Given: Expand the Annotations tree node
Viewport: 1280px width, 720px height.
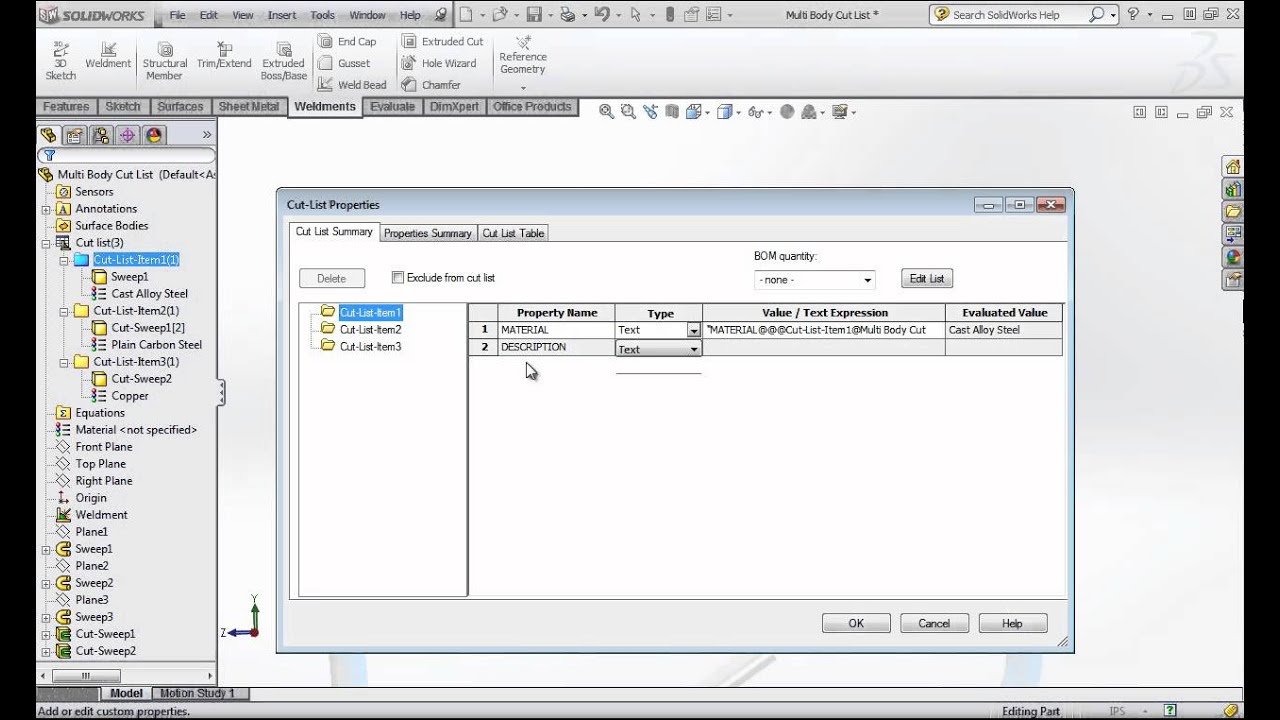Looking at the screenshot, I should [x=46, y=209].
